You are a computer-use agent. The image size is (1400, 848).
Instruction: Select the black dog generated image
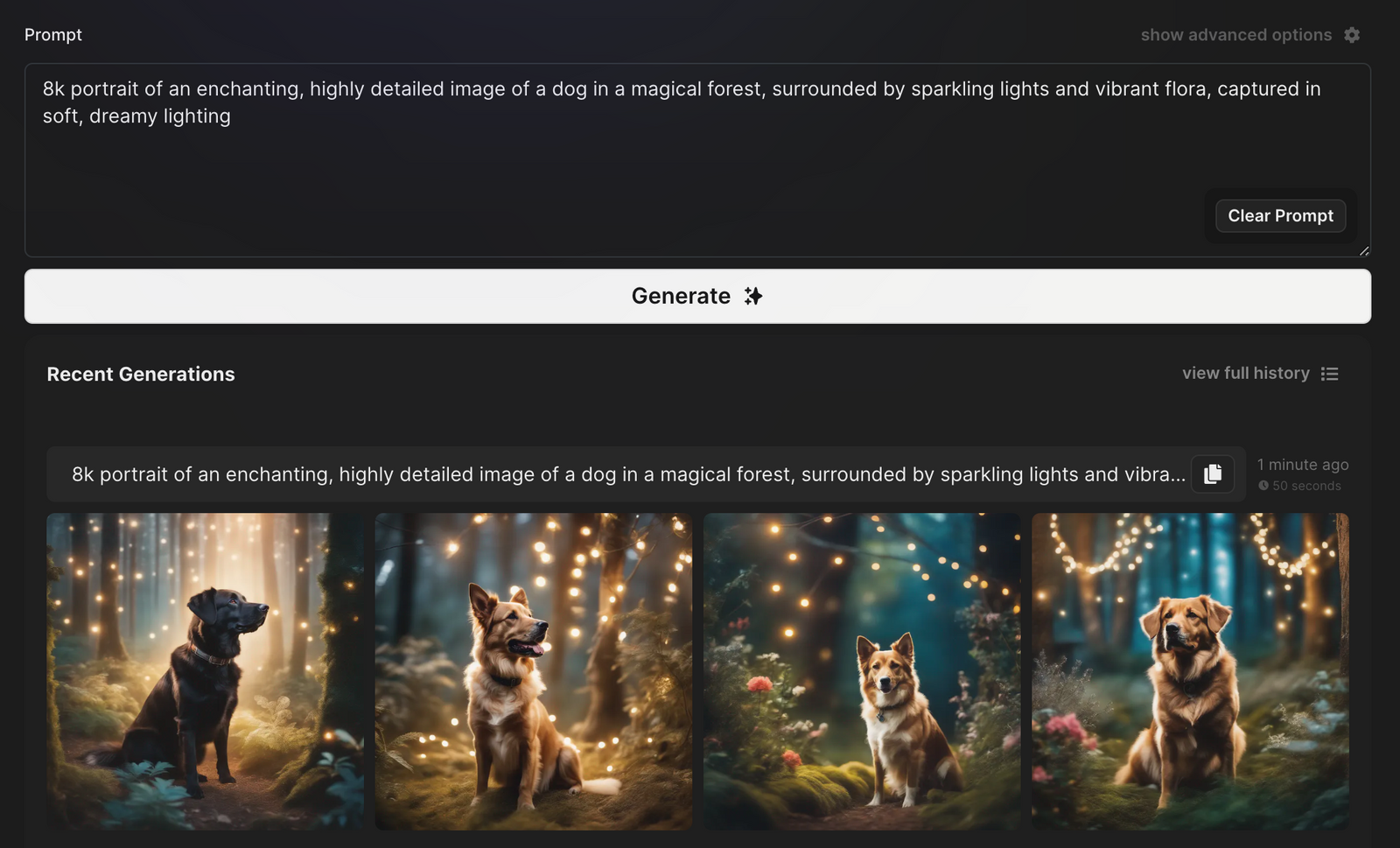205,671
